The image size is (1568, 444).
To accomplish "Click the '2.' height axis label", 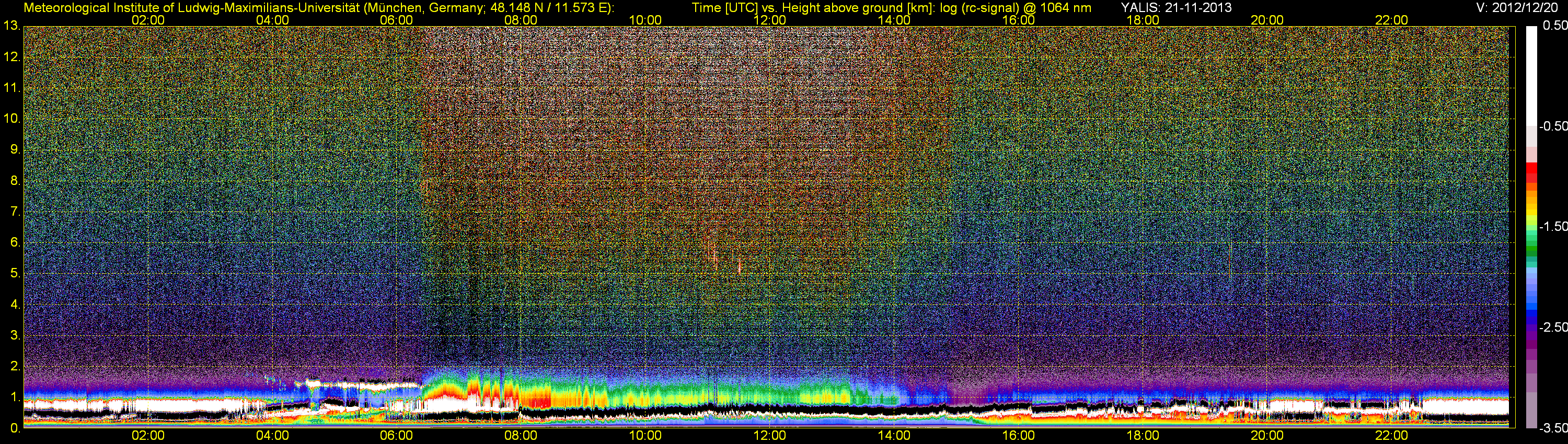I will coord(15,366).
